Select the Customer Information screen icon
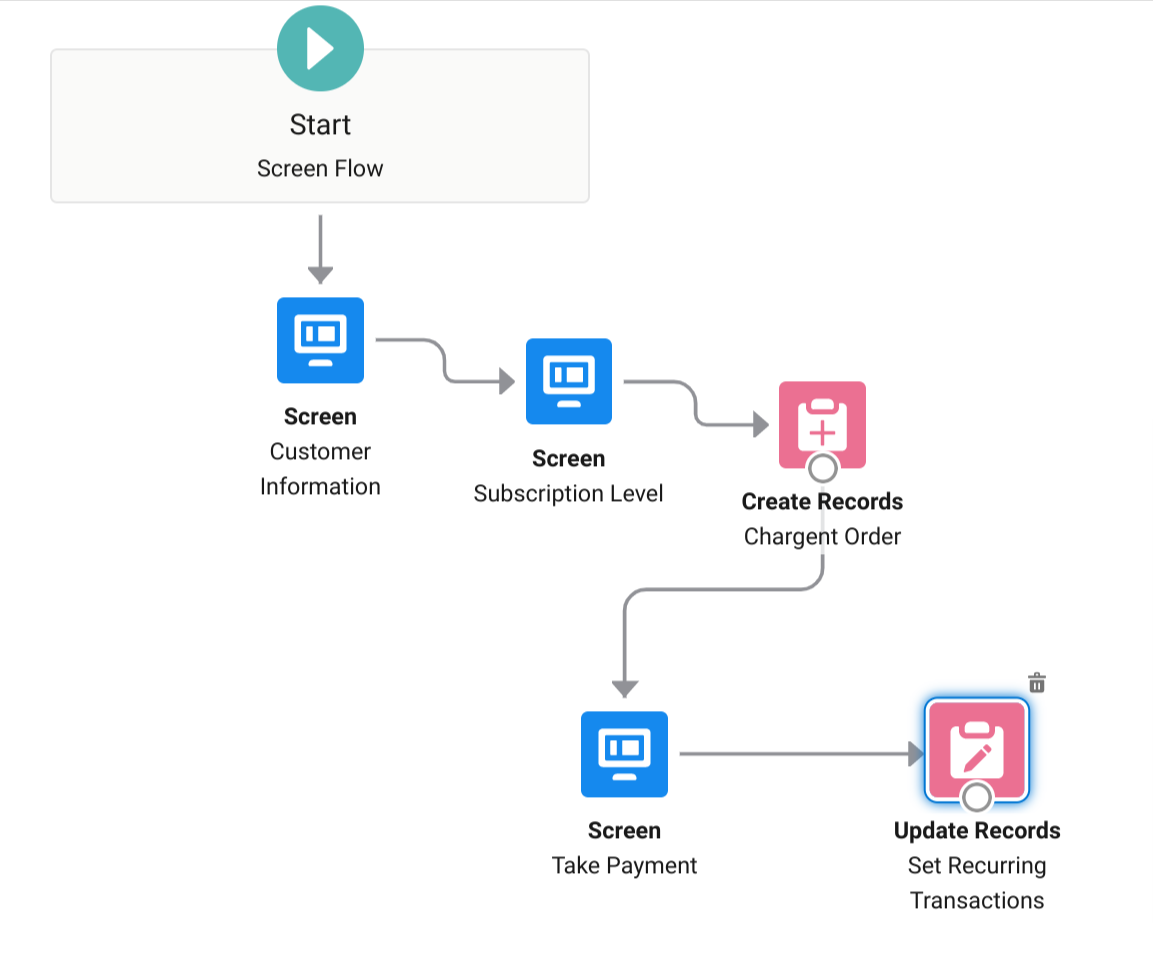 click(320, 340)
